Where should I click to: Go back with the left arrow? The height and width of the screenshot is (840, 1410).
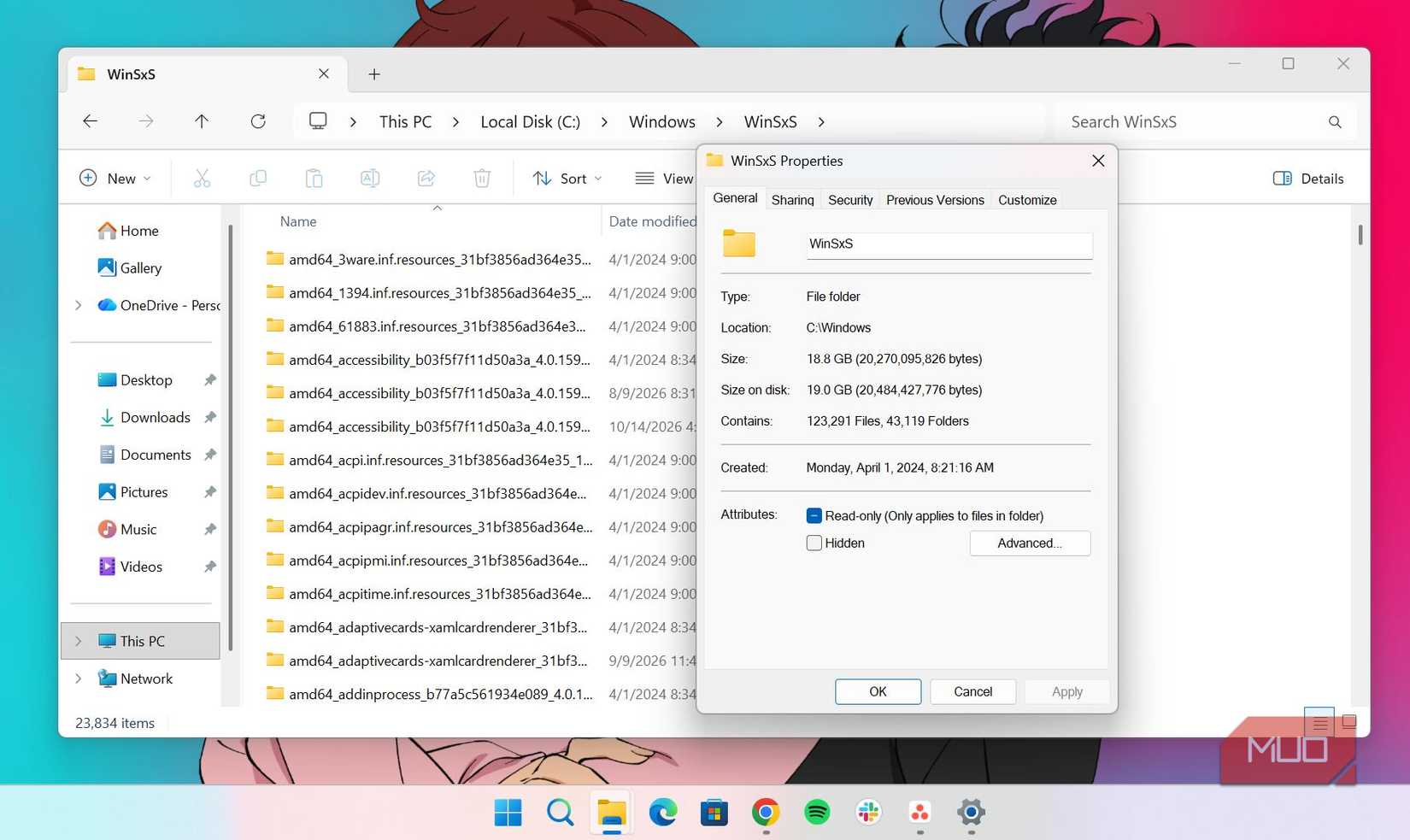[90, 121]
